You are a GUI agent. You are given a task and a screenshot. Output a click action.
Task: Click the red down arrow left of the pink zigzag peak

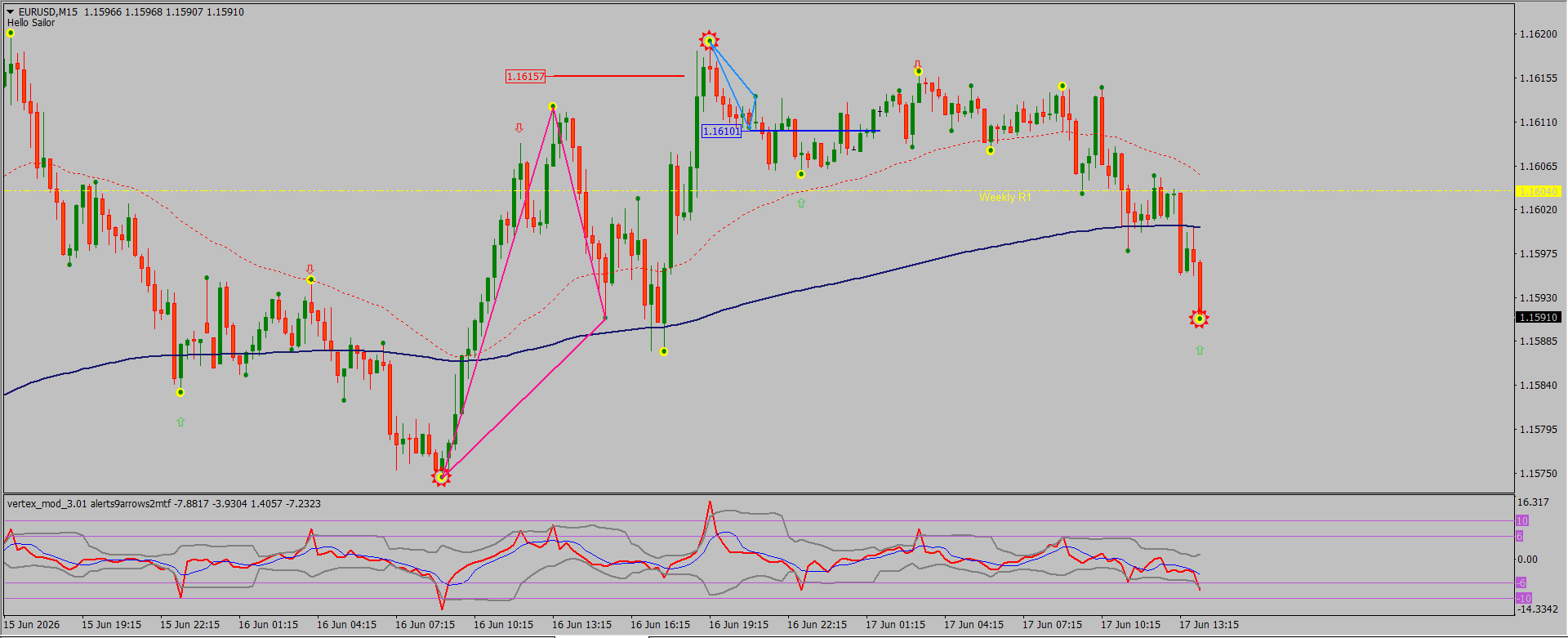coord(519,127)
